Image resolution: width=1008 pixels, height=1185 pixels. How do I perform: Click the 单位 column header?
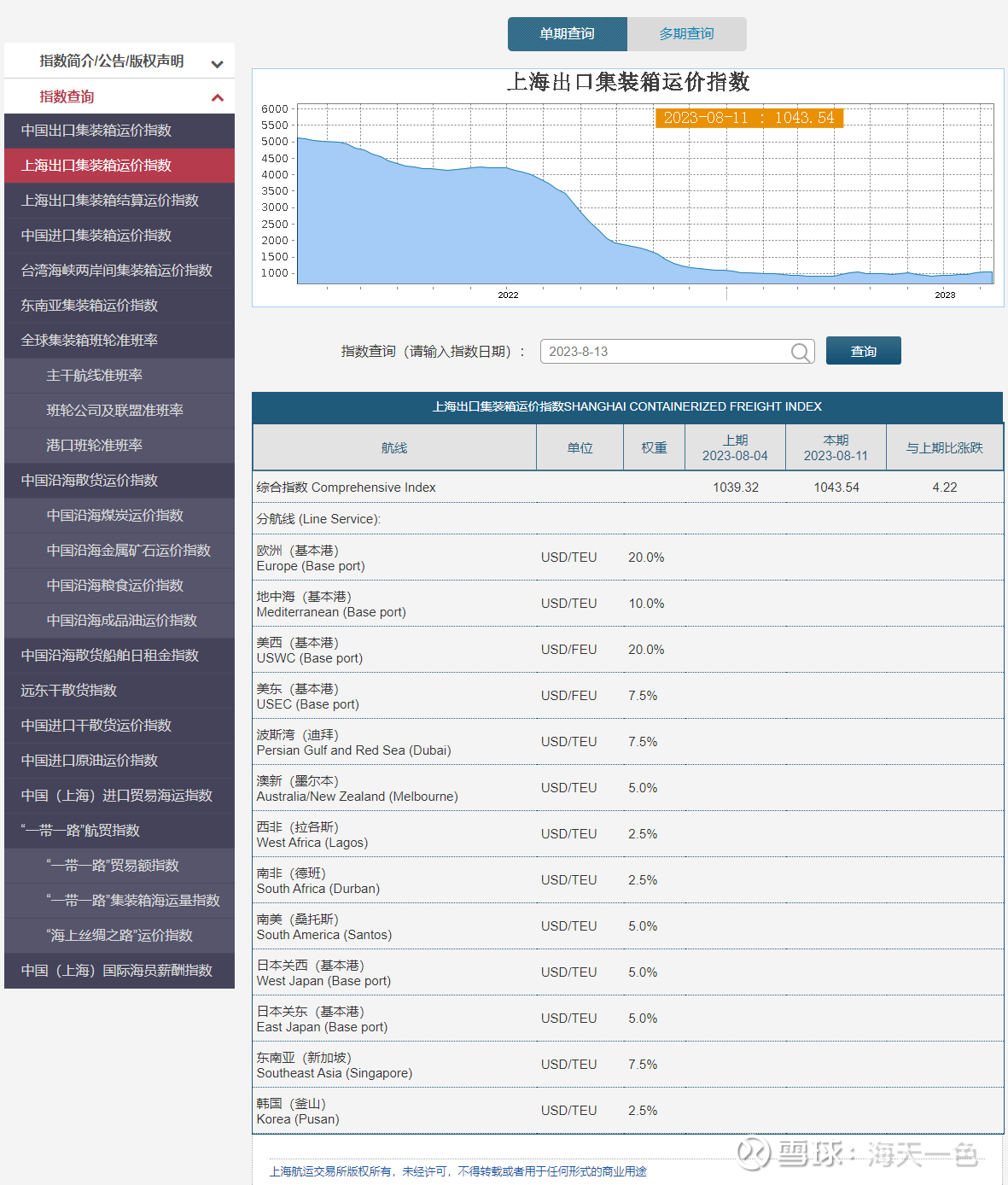[580, 447]
